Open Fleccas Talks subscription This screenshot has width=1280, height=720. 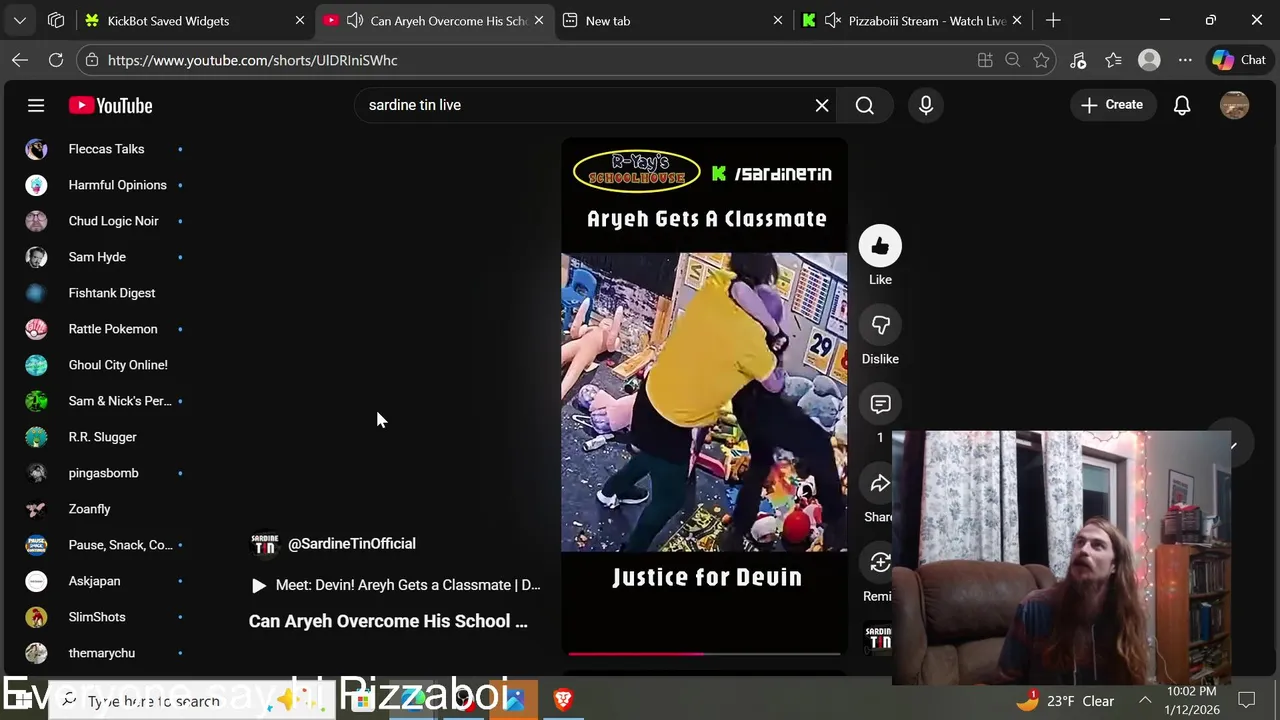tap(106, 149)
